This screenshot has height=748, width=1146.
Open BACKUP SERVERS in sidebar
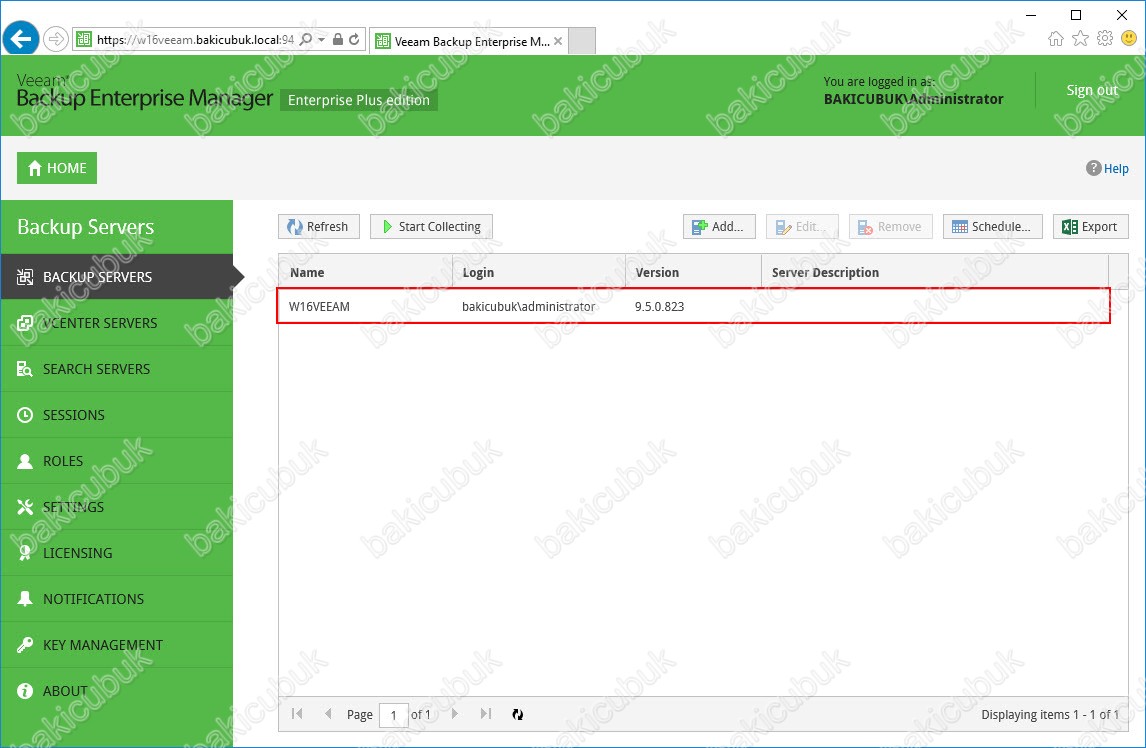pyautogui.click(x=117, y=276)
